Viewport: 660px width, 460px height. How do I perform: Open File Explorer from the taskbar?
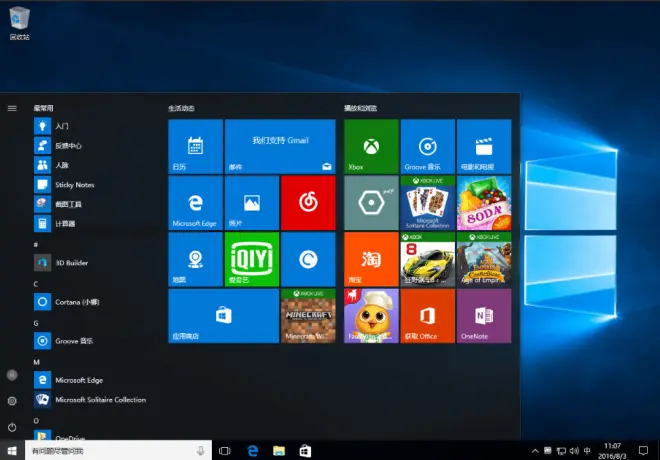pos(279,451)
